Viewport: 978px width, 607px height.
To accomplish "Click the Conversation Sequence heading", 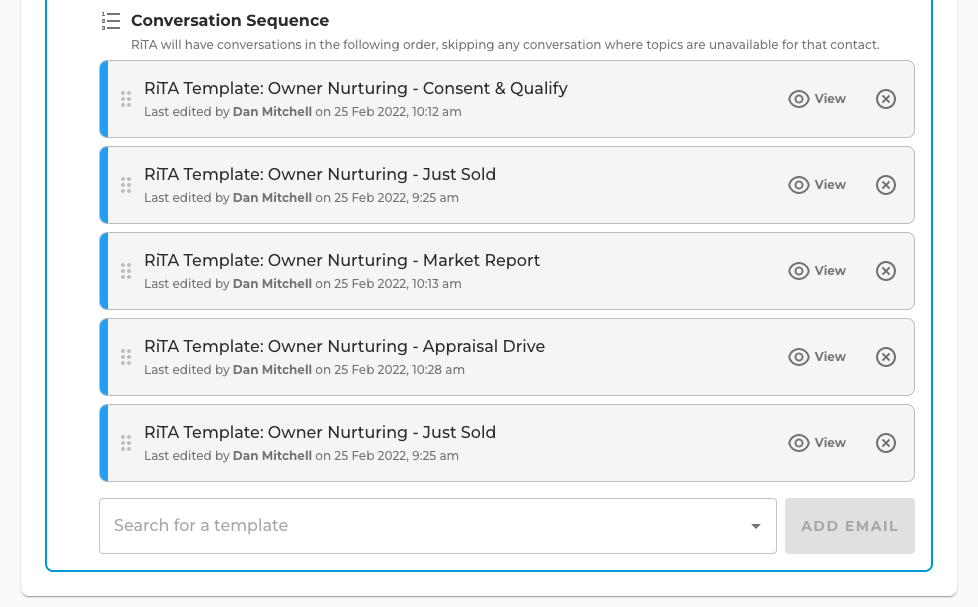I will pyautogui.click(x=230, y=21).
